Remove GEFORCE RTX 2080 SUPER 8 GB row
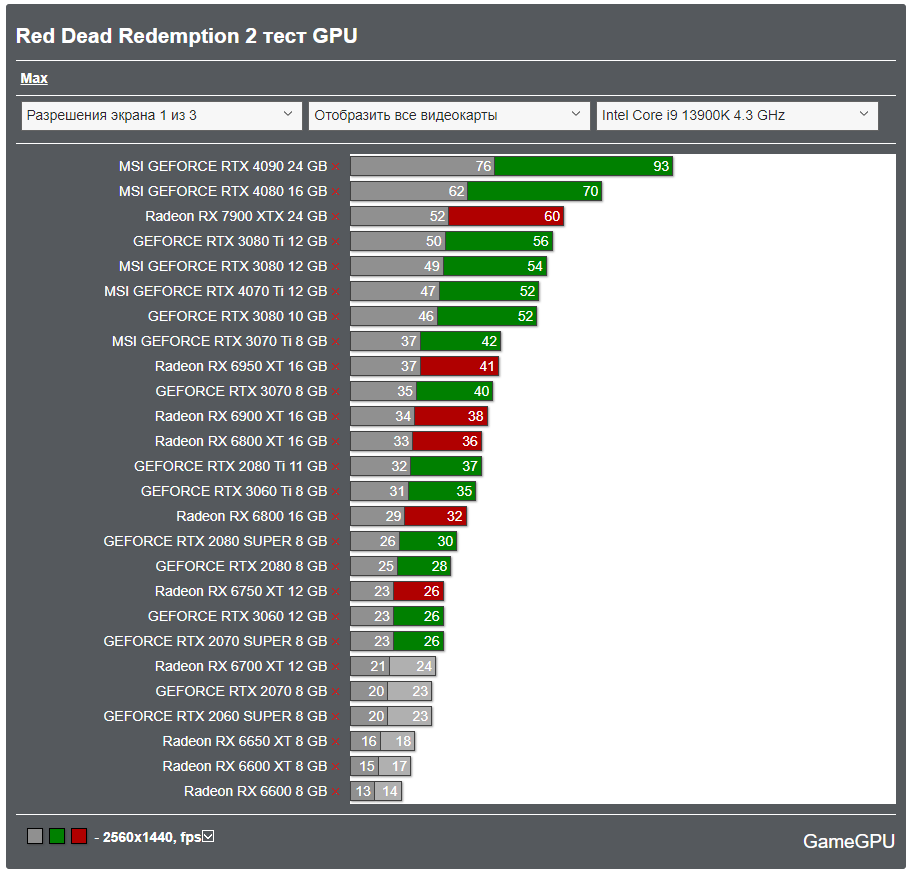The width and height of the screenshot is (911, 873). (x=336, y=541)
